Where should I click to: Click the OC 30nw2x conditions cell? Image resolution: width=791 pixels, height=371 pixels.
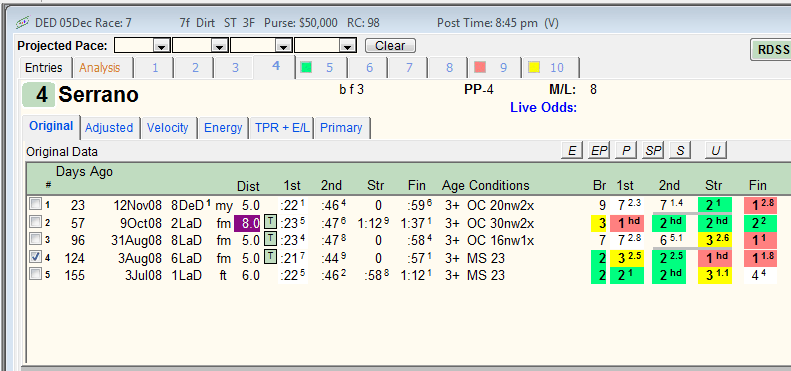[500, 223]
